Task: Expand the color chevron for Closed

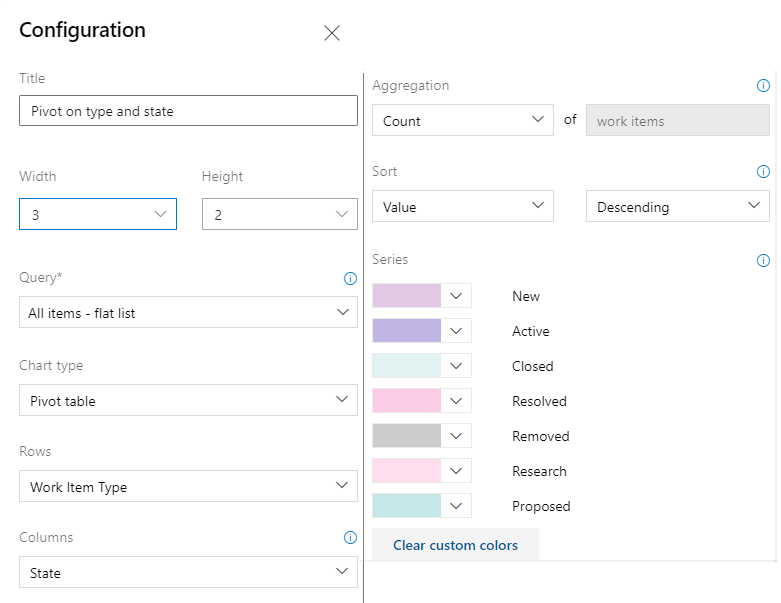Action: (x=456, y=365)
